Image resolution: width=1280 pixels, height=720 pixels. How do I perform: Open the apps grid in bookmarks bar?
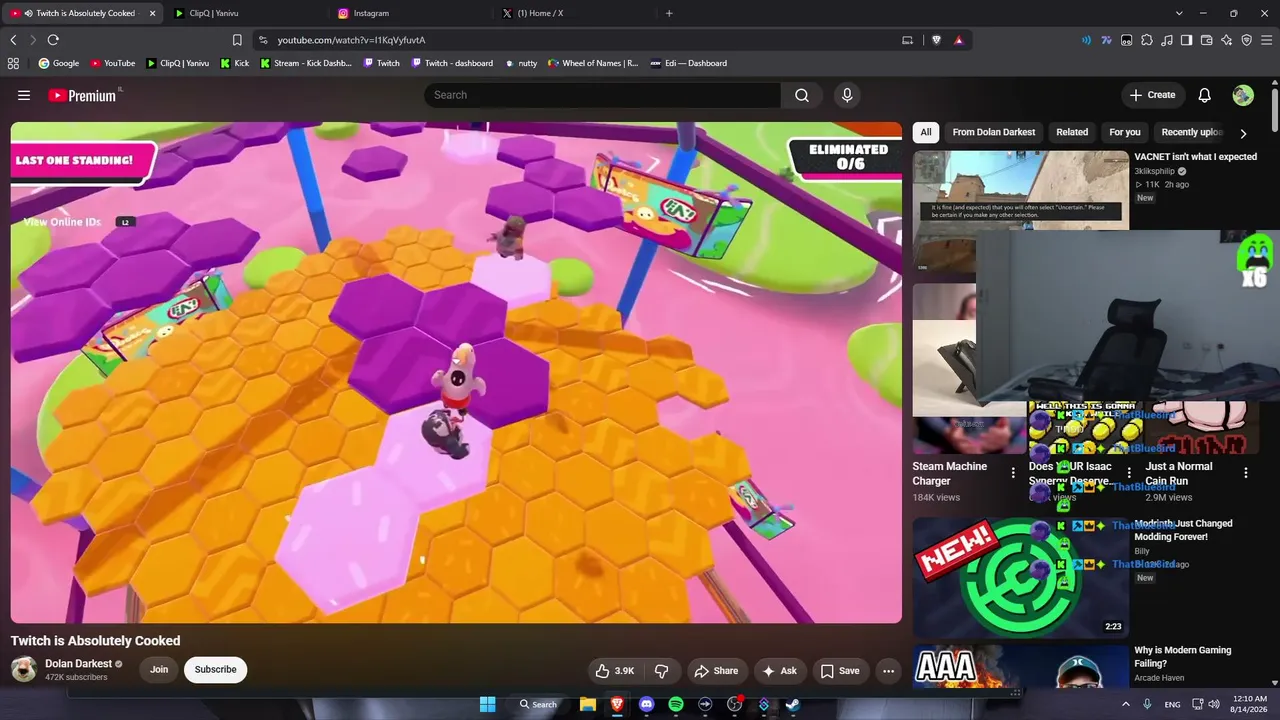coord(13,63)
